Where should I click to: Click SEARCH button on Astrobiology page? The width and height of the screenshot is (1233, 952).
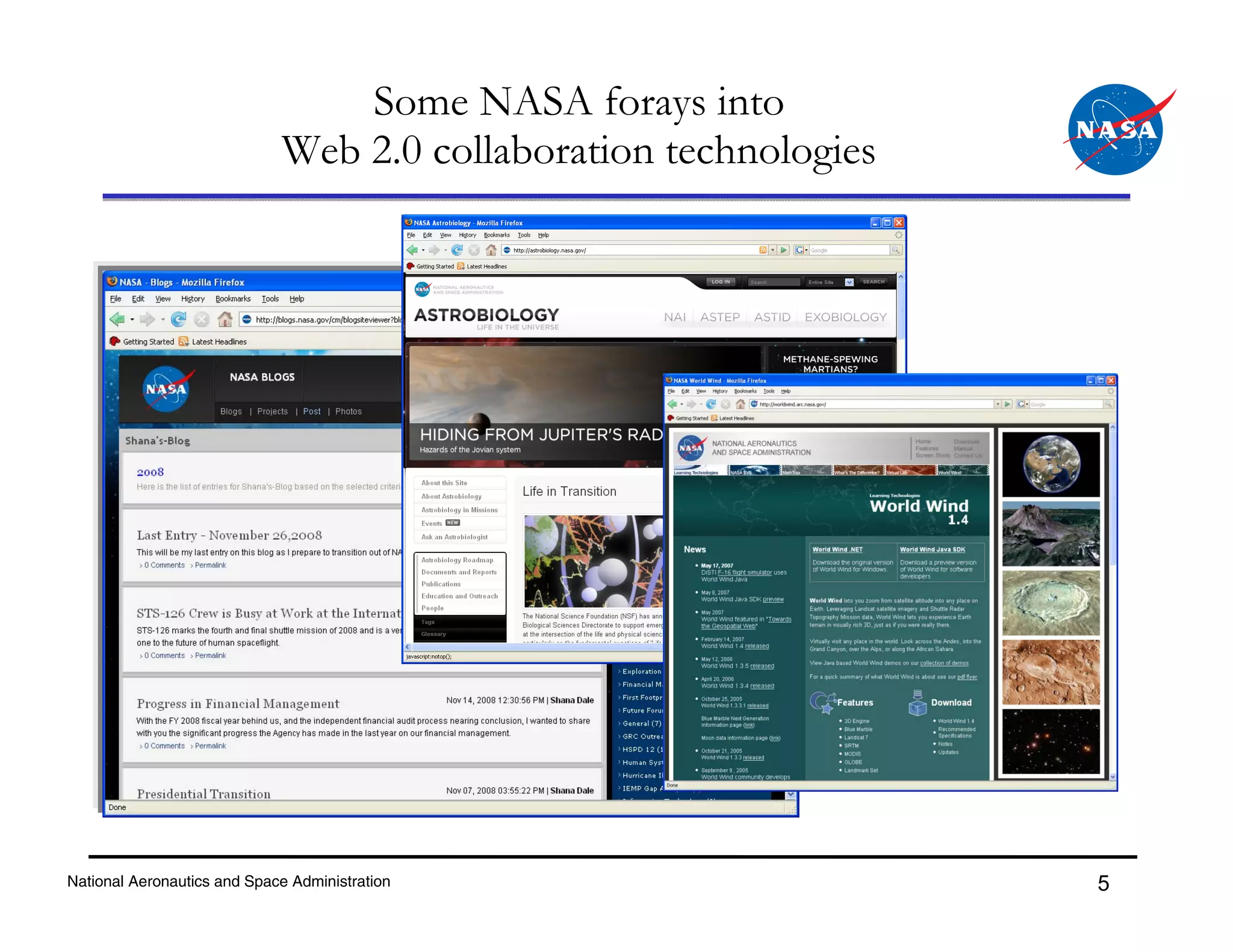(874, 282)
